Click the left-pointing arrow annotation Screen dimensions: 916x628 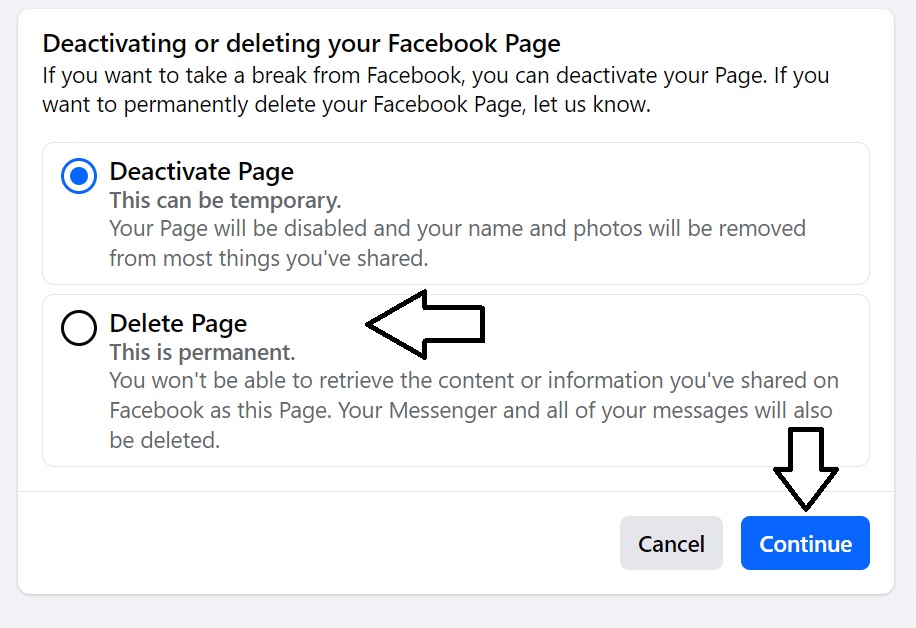(426, 324)
